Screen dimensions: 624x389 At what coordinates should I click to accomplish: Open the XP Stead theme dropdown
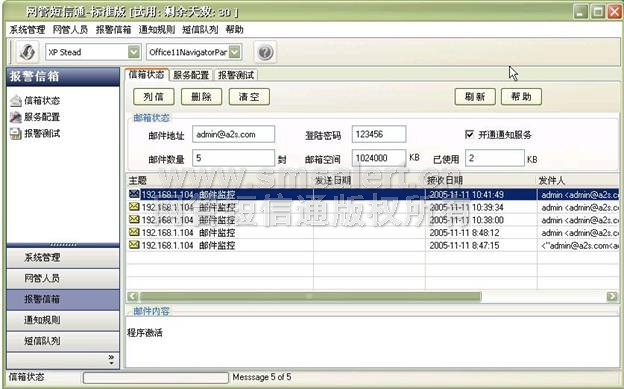click(x=134, y=52)
